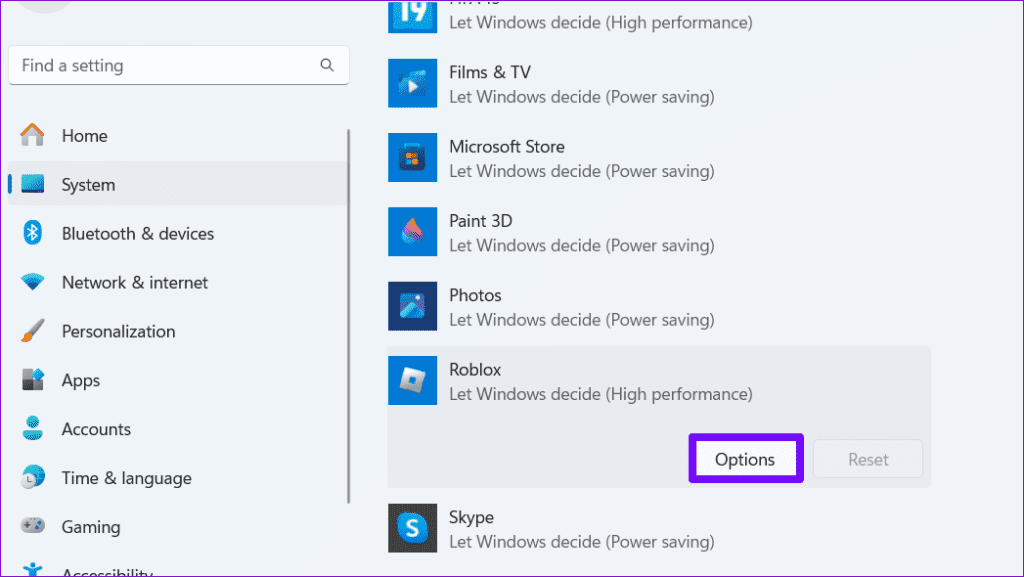The image size is (1024, 577).
Task: Go to Network & internet settings
Action: 178,283
